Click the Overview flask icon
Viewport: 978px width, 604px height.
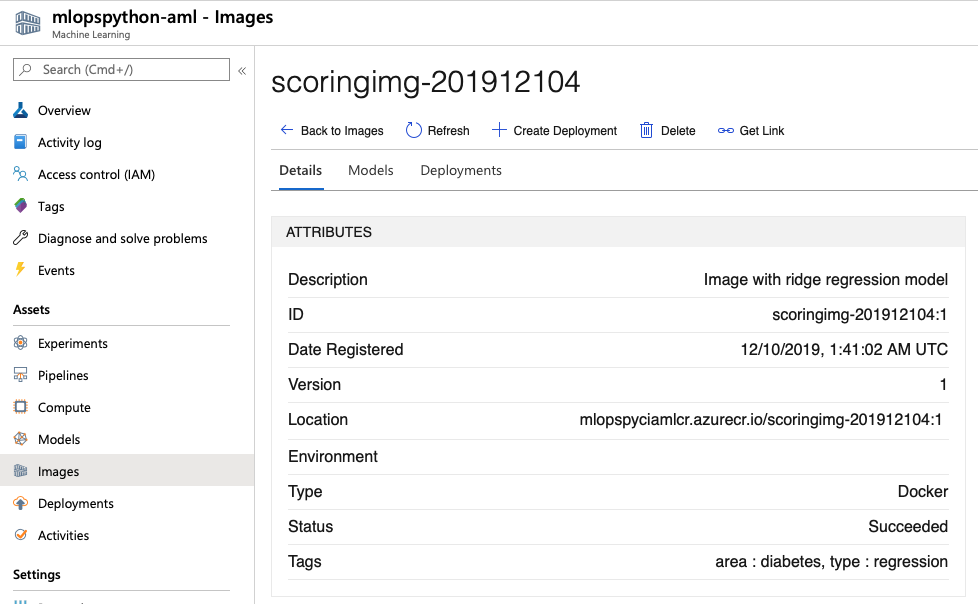click(x=21, y=110)
